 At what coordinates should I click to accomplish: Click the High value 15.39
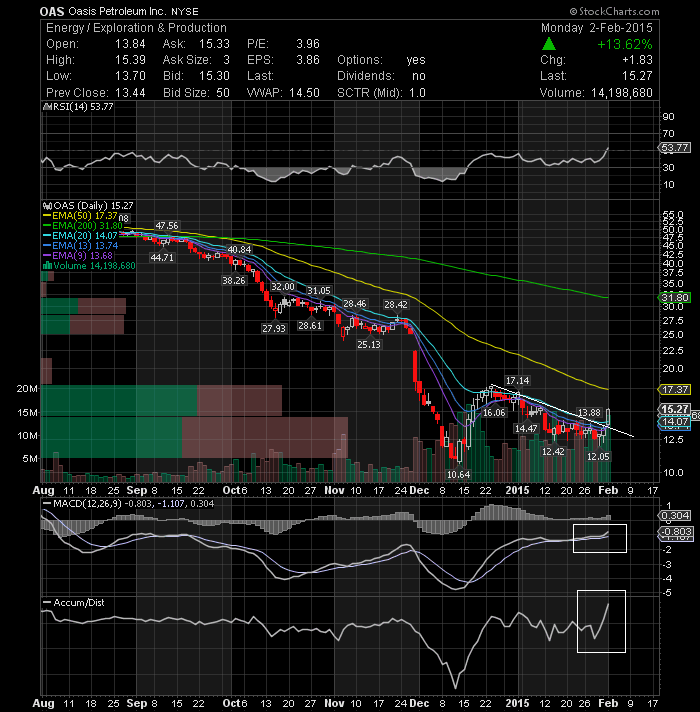pos(130,60)
